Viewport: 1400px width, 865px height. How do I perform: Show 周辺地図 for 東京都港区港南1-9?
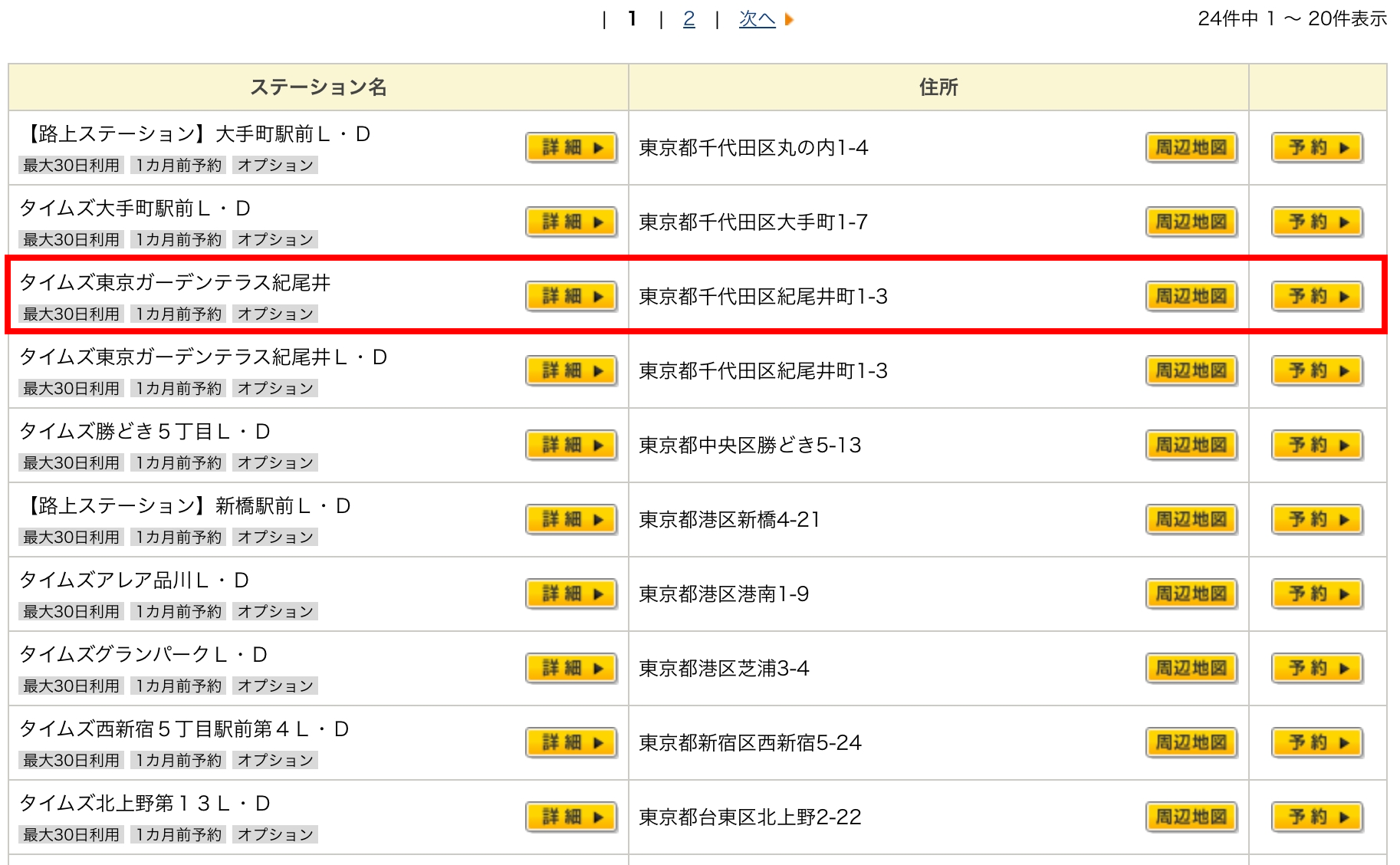point(1191,594)
